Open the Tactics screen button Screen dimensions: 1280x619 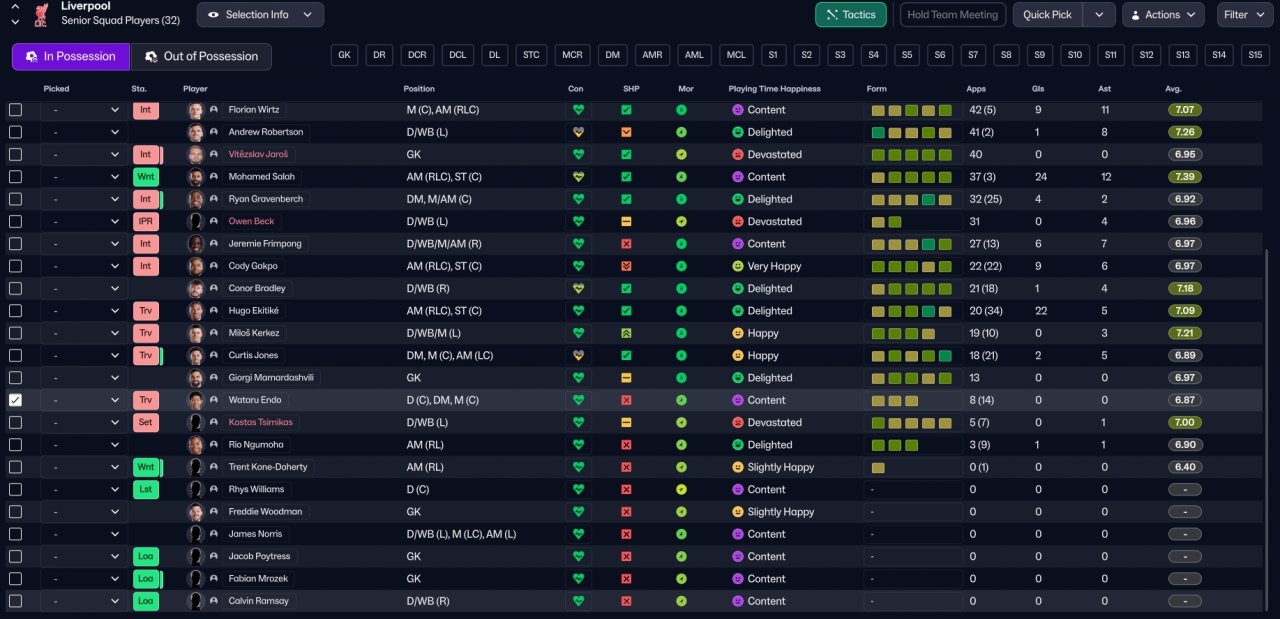[851, 15]
